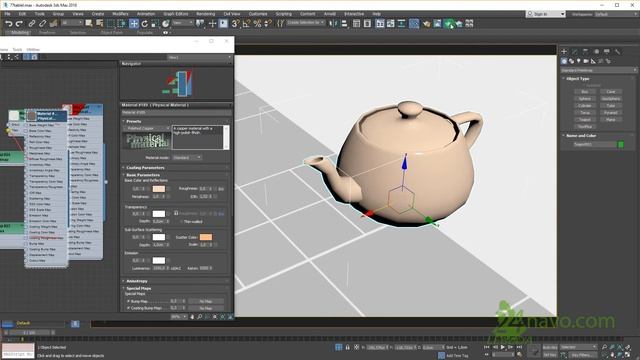Activate the Select Object tool
Viewport: 640px width, 360px height.
(x=89, y=24)
